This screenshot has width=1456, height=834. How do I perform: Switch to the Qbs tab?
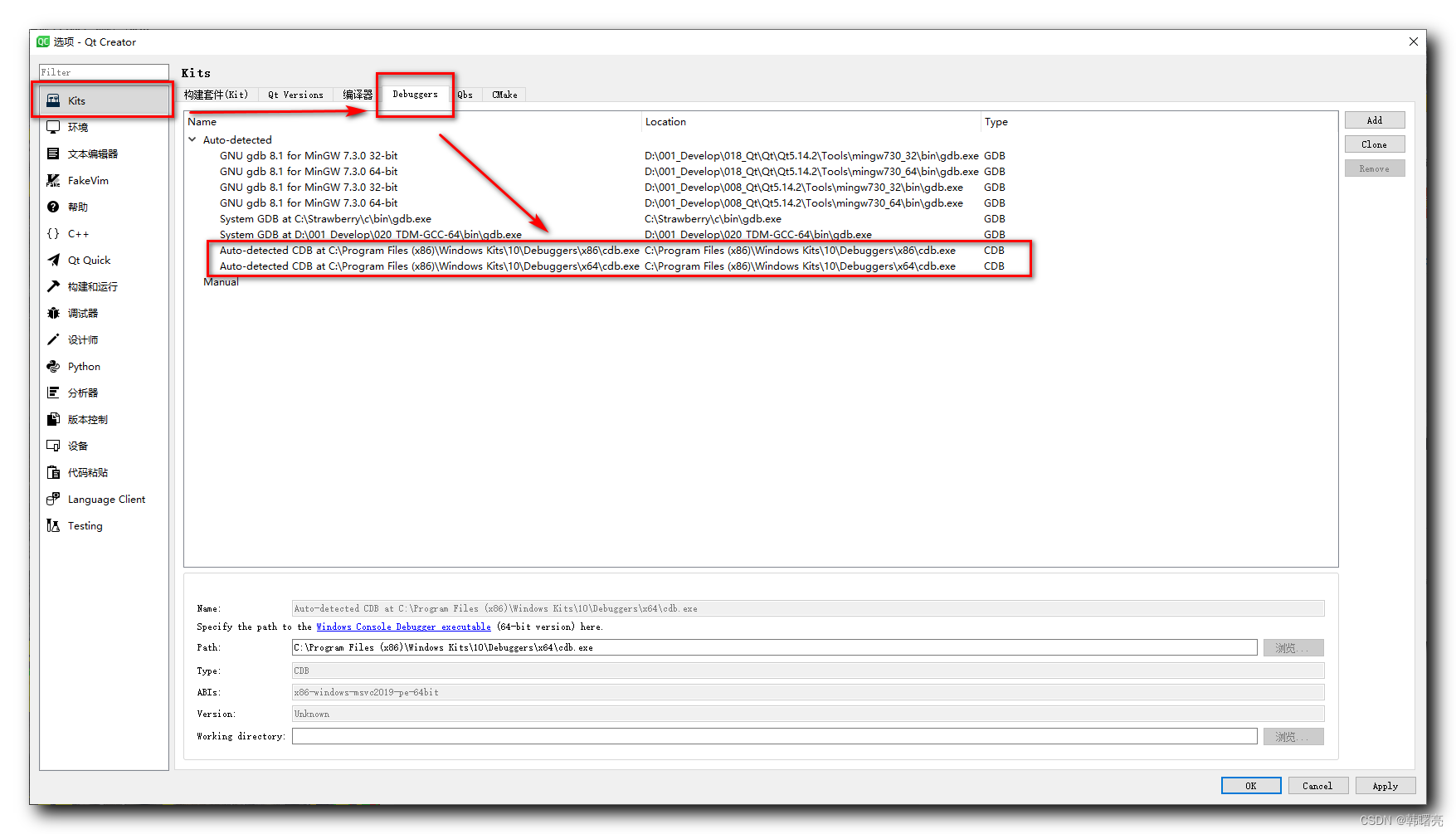click(465, 94)
